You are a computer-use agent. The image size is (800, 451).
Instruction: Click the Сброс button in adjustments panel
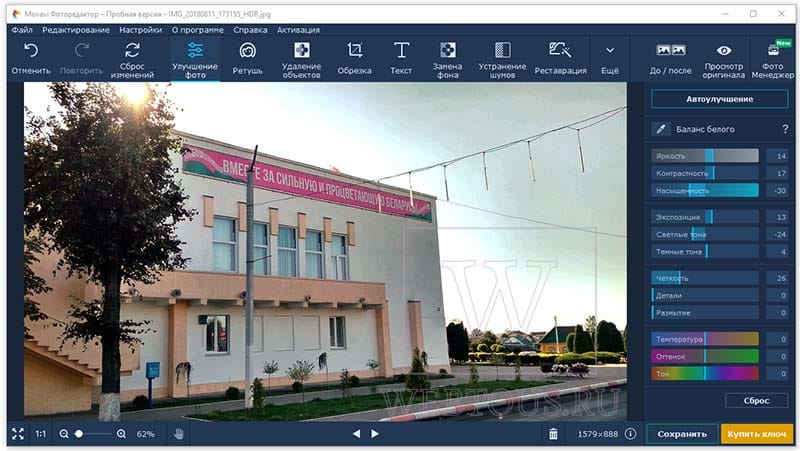coord(756,400)
